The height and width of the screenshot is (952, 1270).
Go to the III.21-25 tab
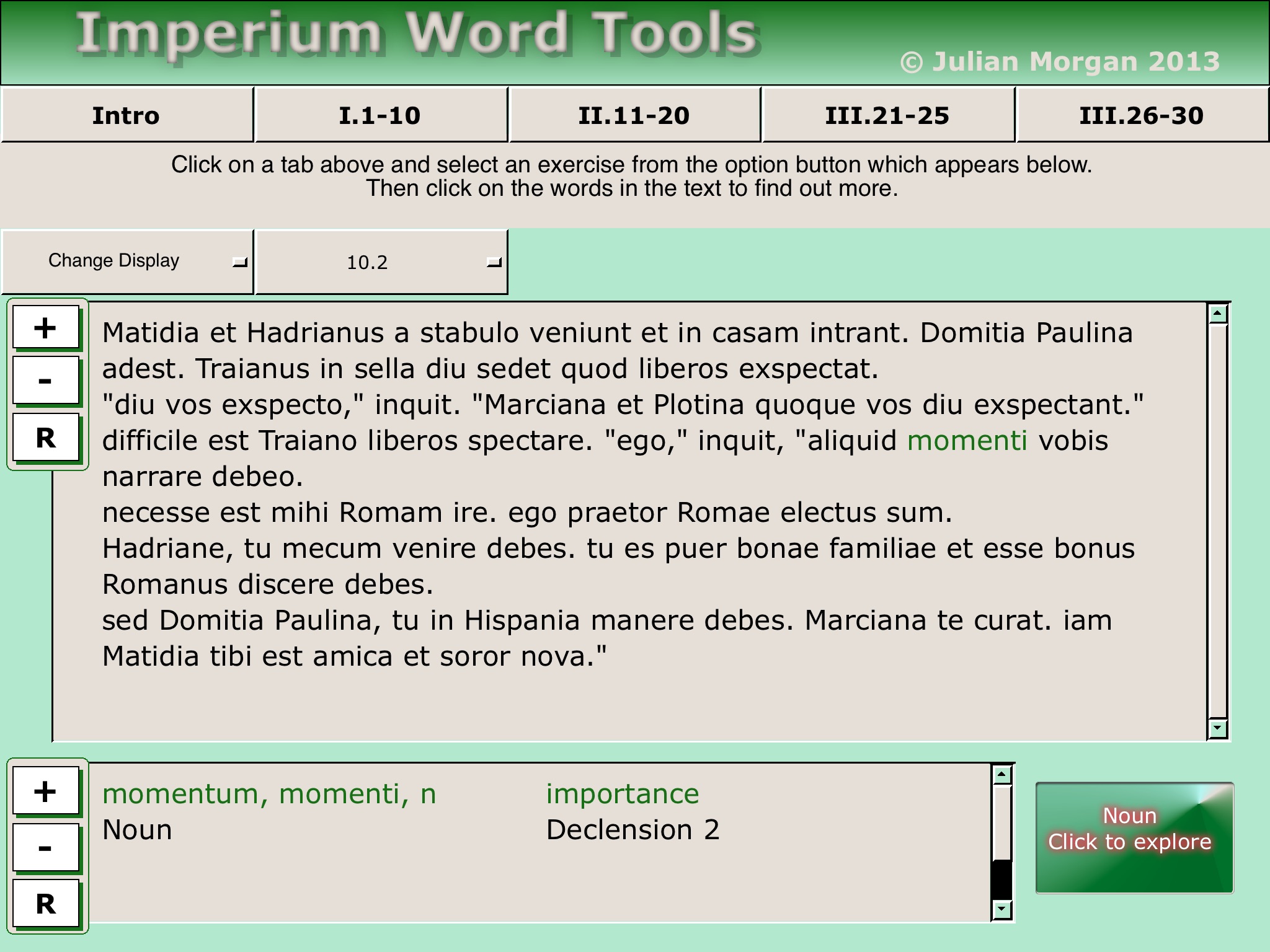(887, 116)
